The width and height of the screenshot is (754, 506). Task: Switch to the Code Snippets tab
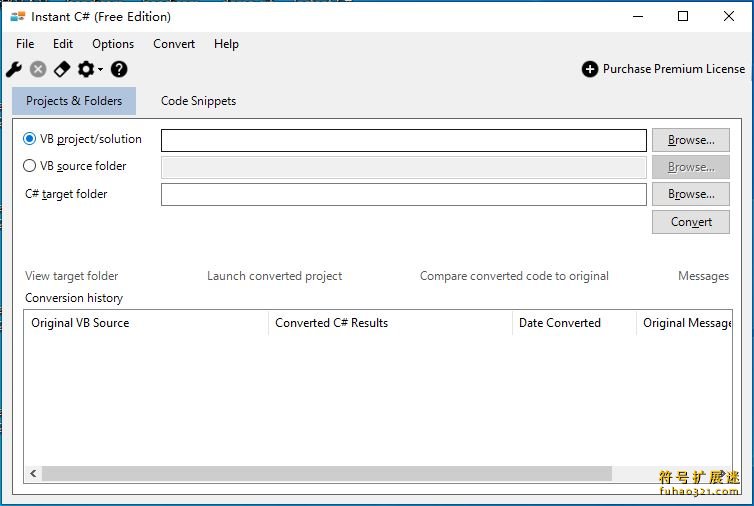(198, 101)
